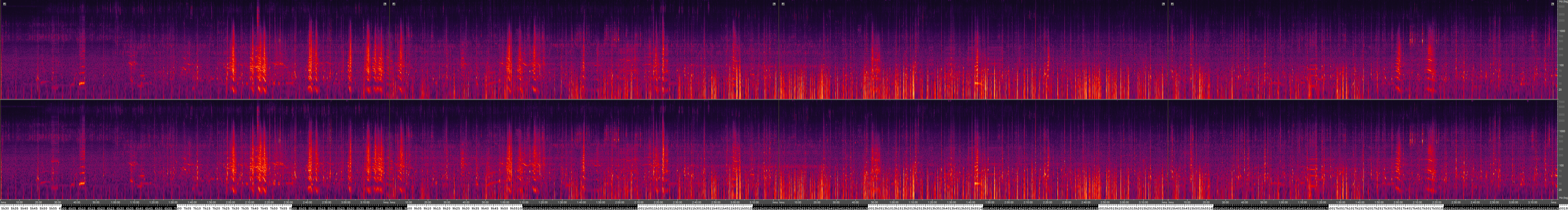Viewport: 1568px width, 210px height.
Task: Click the third clip's fade-in handle
Action: [x=783, y=4]
